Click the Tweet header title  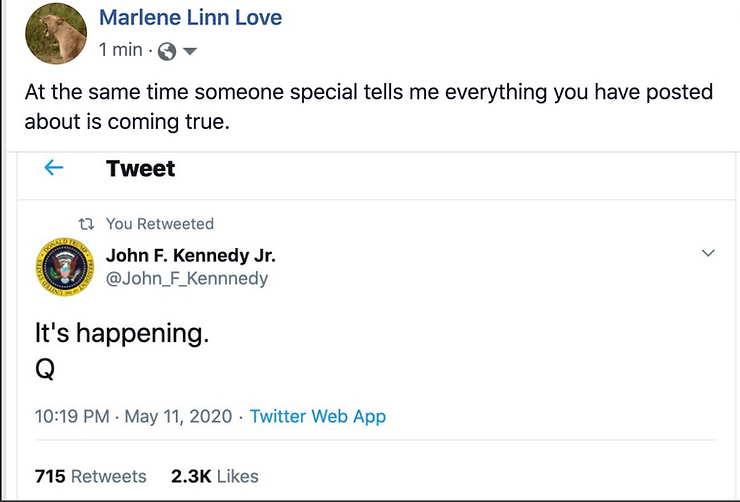pos(140,169)
